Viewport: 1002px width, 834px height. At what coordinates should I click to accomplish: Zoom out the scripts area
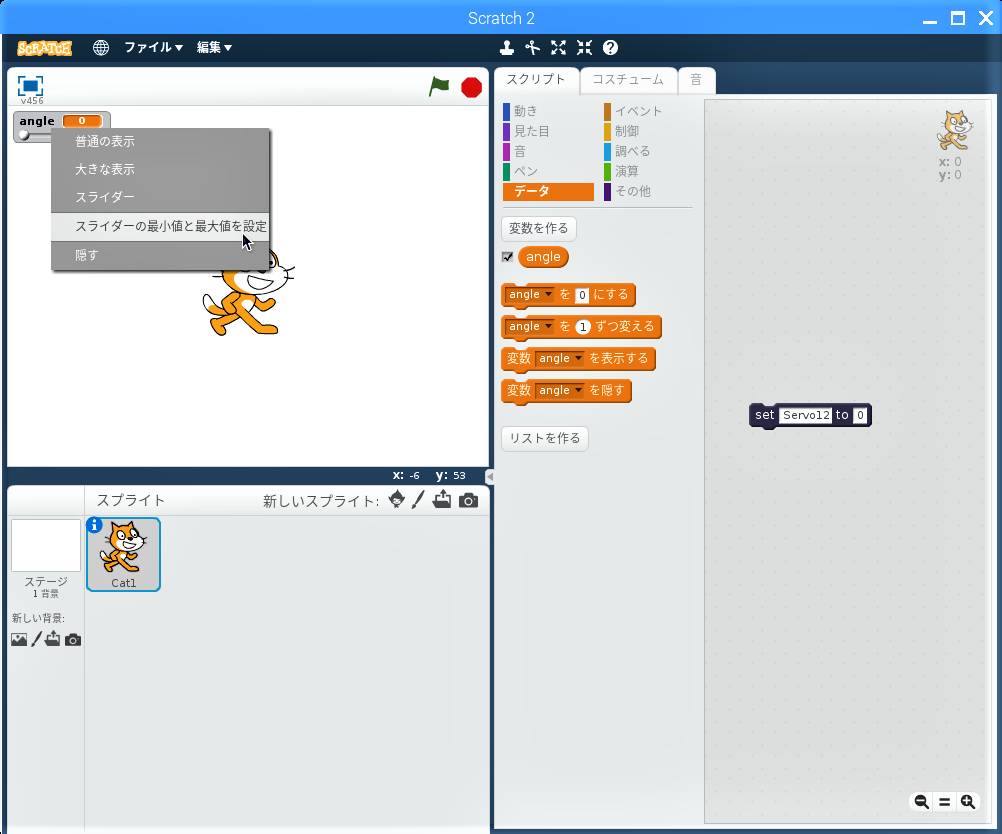(921, 801)
